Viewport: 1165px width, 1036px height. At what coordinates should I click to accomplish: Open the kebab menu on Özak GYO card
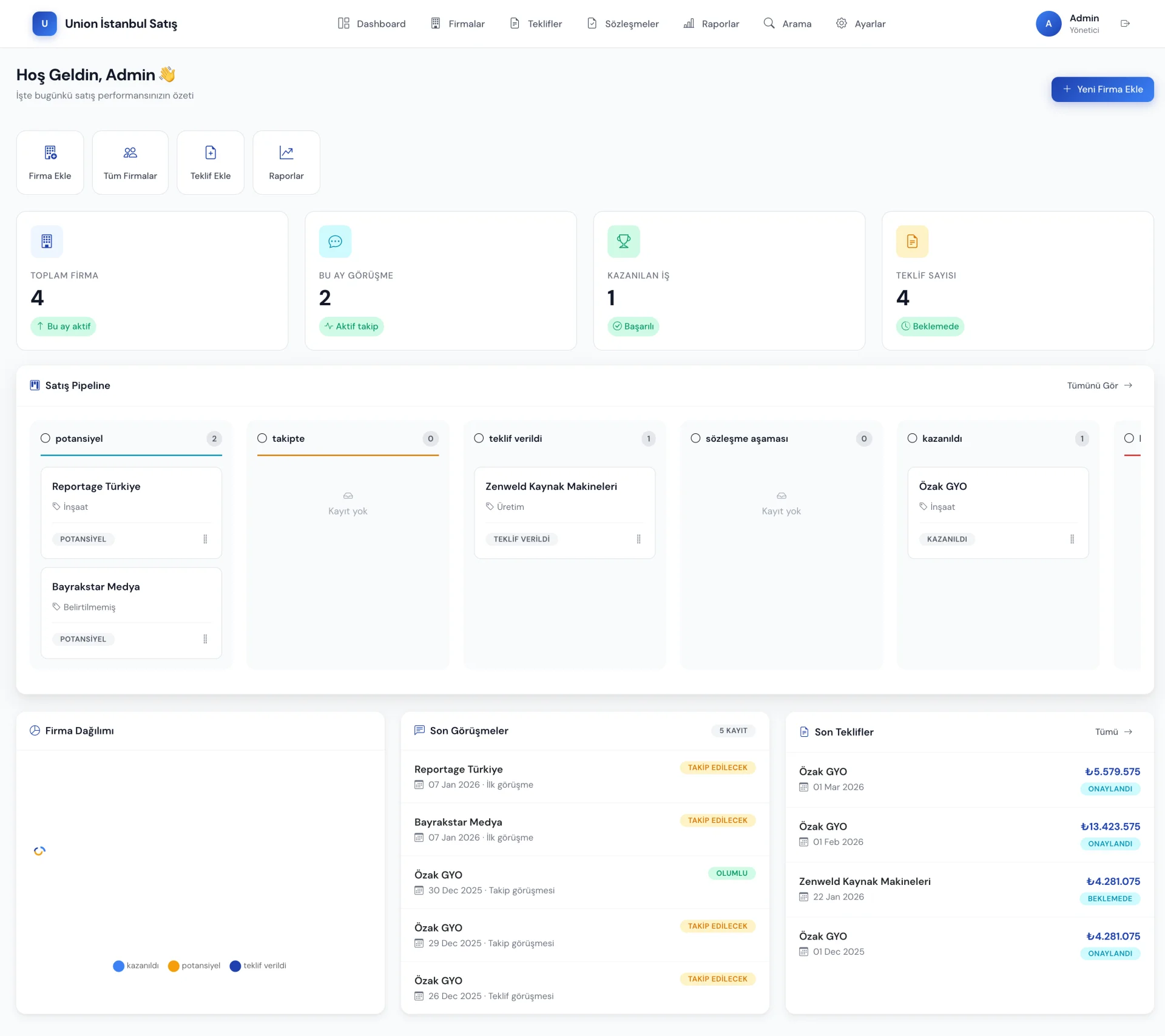[x=1072, y=539]
